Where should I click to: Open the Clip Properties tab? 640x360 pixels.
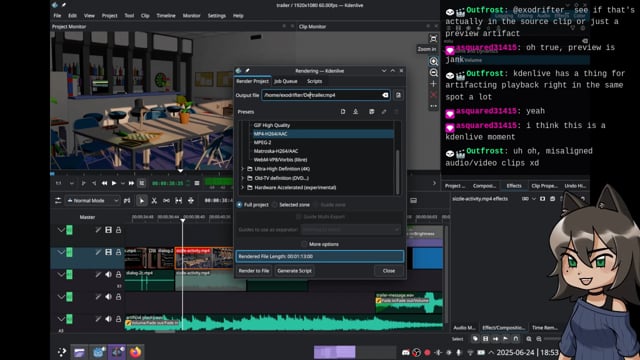click(544, 186)
